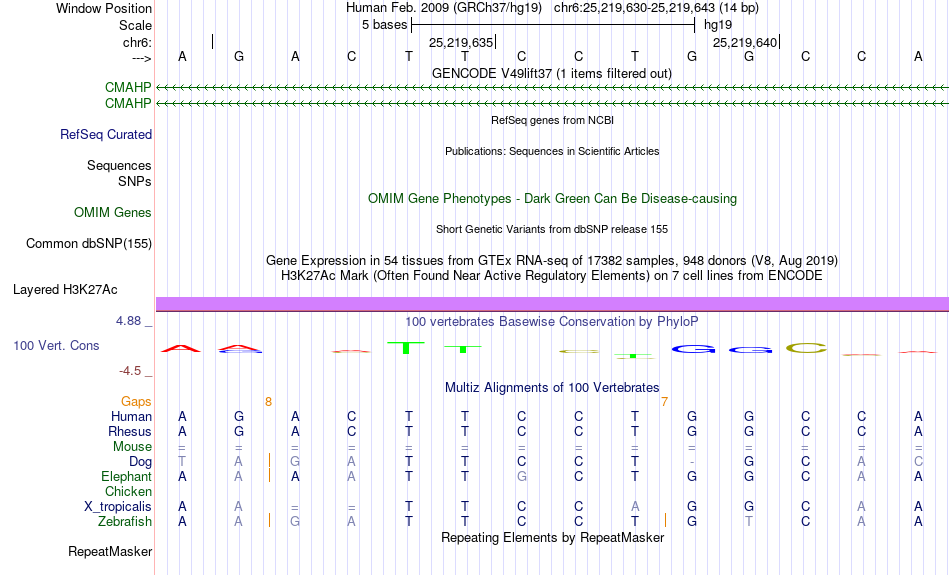Click the -4.5 lower scale value
The height and width of the screenshot is (575, 950).
pyautogui.click(x=130, y=371)
